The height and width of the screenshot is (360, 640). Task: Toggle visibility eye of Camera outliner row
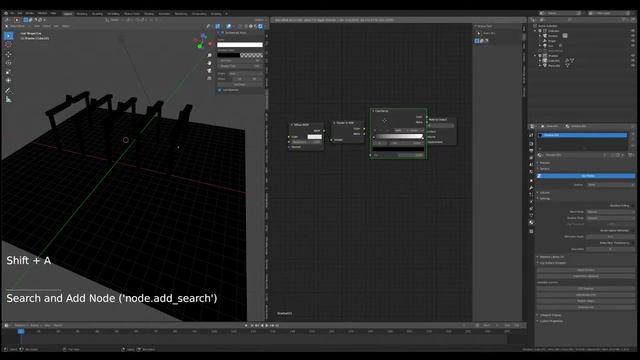point(633,36)
